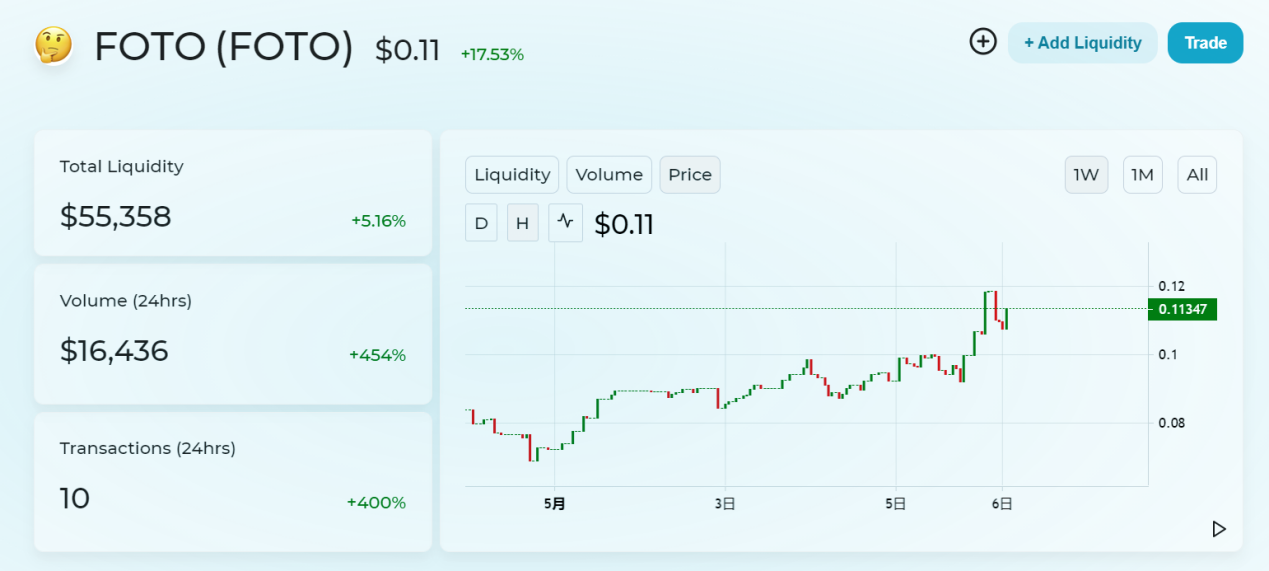This screenshot has height=571, width=1269.
Task: Switch chart range to 1M
Action: pyautogui.click(x=1142, y=175)
